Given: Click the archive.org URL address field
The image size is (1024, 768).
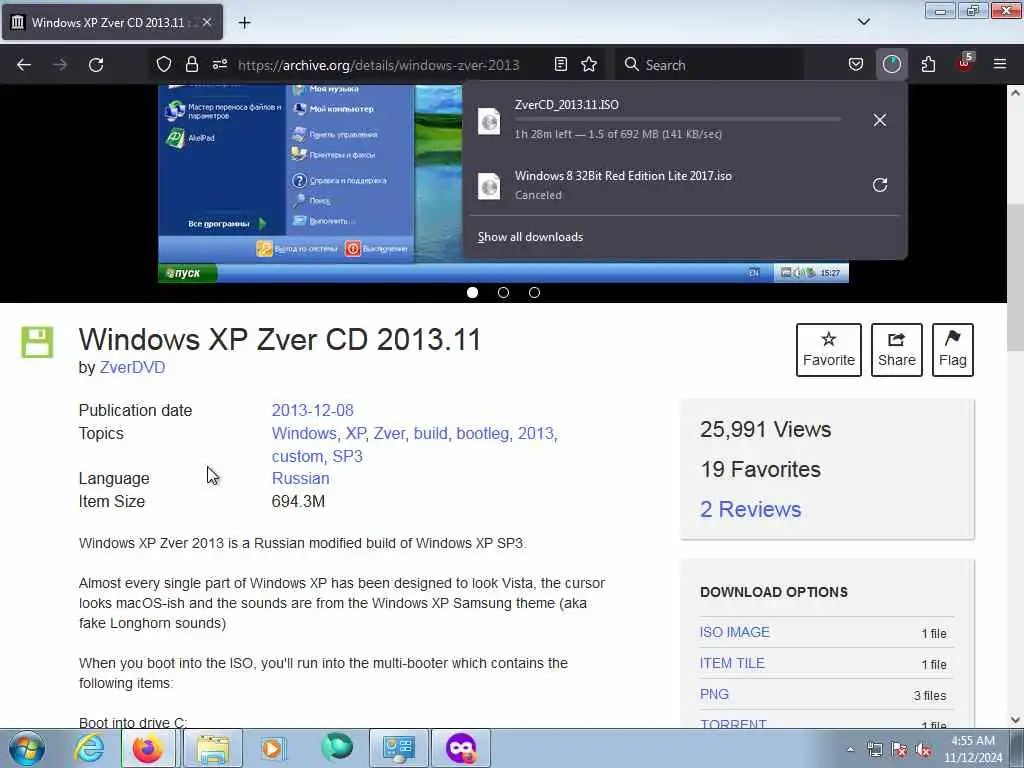Looking at the screenshot, I should point(379,65).
